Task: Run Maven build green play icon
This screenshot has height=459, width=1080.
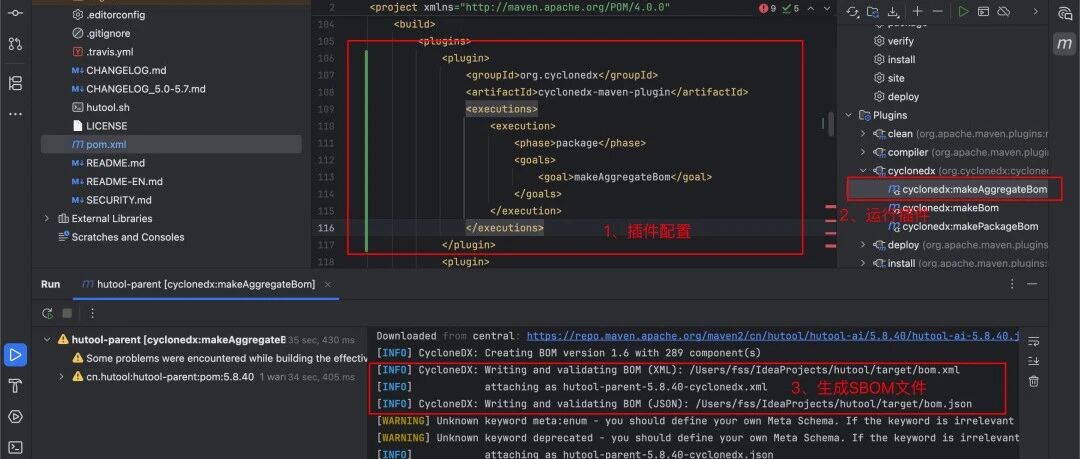Action: coord(964,11)
